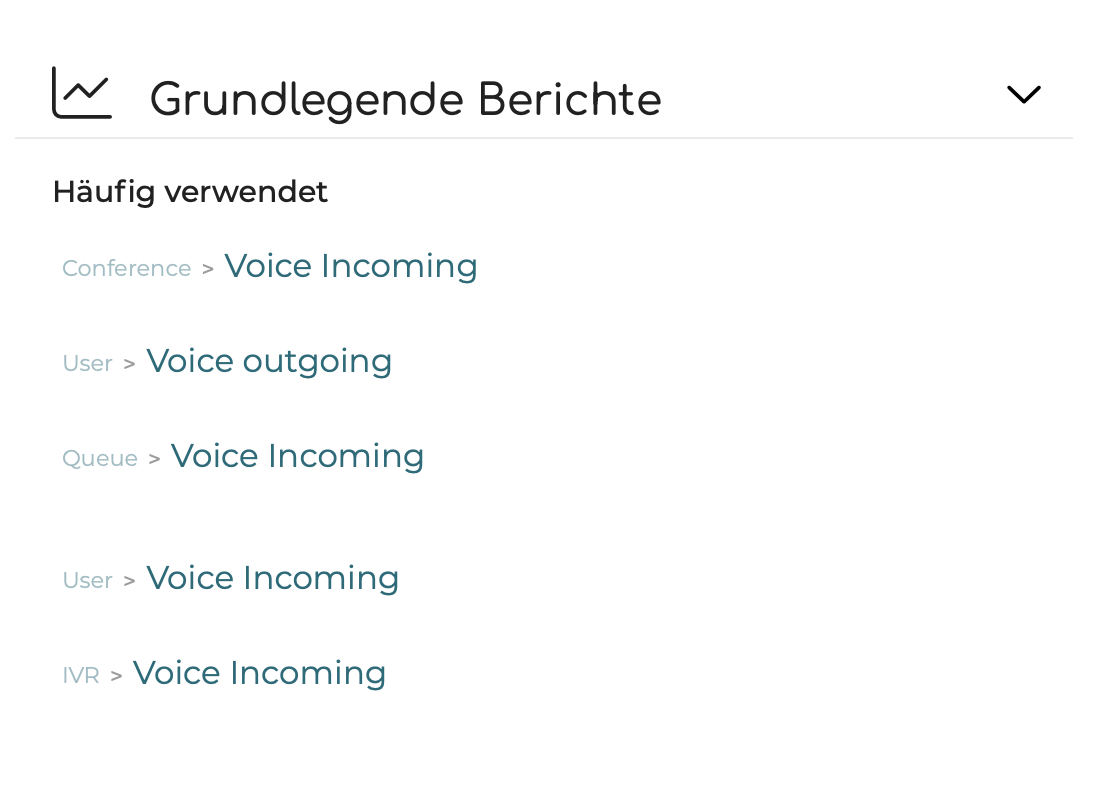Screen dimensions: 1118x786
Task: Click the arrow separator before Voice outgoing
Action: click(x=129, y=364)
